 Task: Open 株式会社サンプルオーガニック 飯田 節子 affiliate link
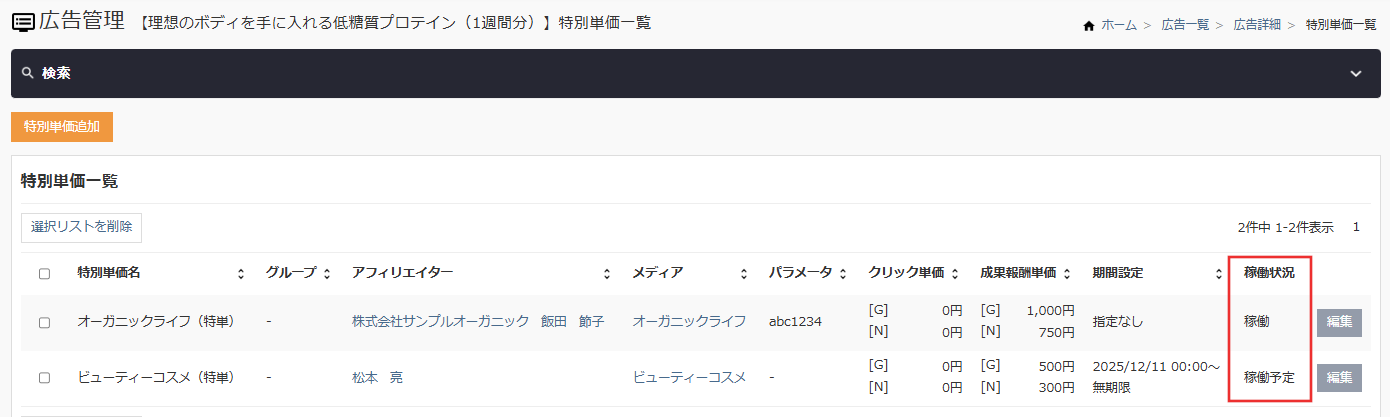click(x=478, y=322)
